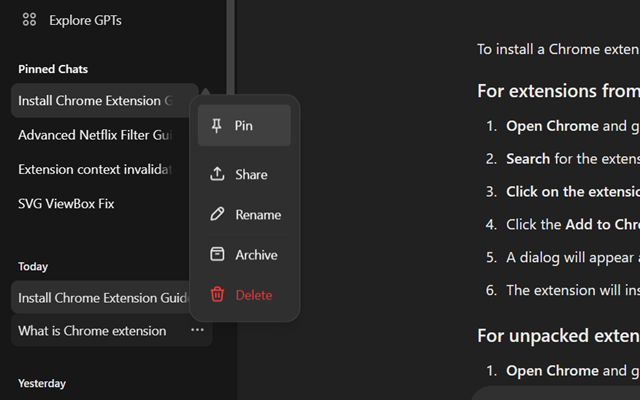The width and height of the screenshot is (640, 400).
Task: Click the rename pencil icon
Action: 217,214
